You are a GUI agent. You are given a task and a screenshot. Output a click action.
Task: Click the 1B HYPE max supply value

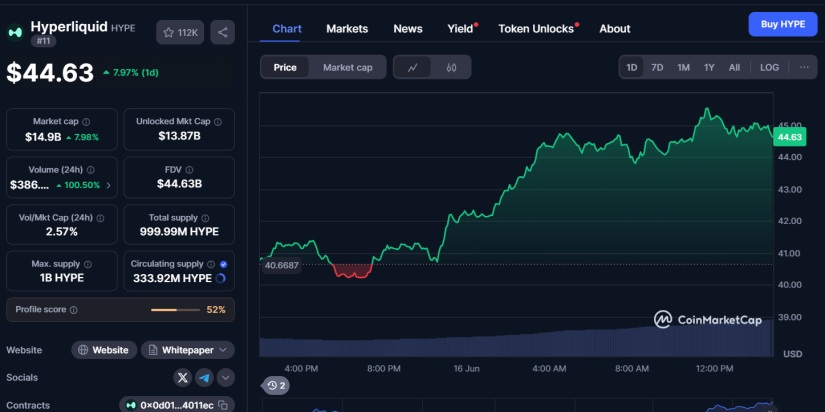pyautogui.click(x=62, y=278)
